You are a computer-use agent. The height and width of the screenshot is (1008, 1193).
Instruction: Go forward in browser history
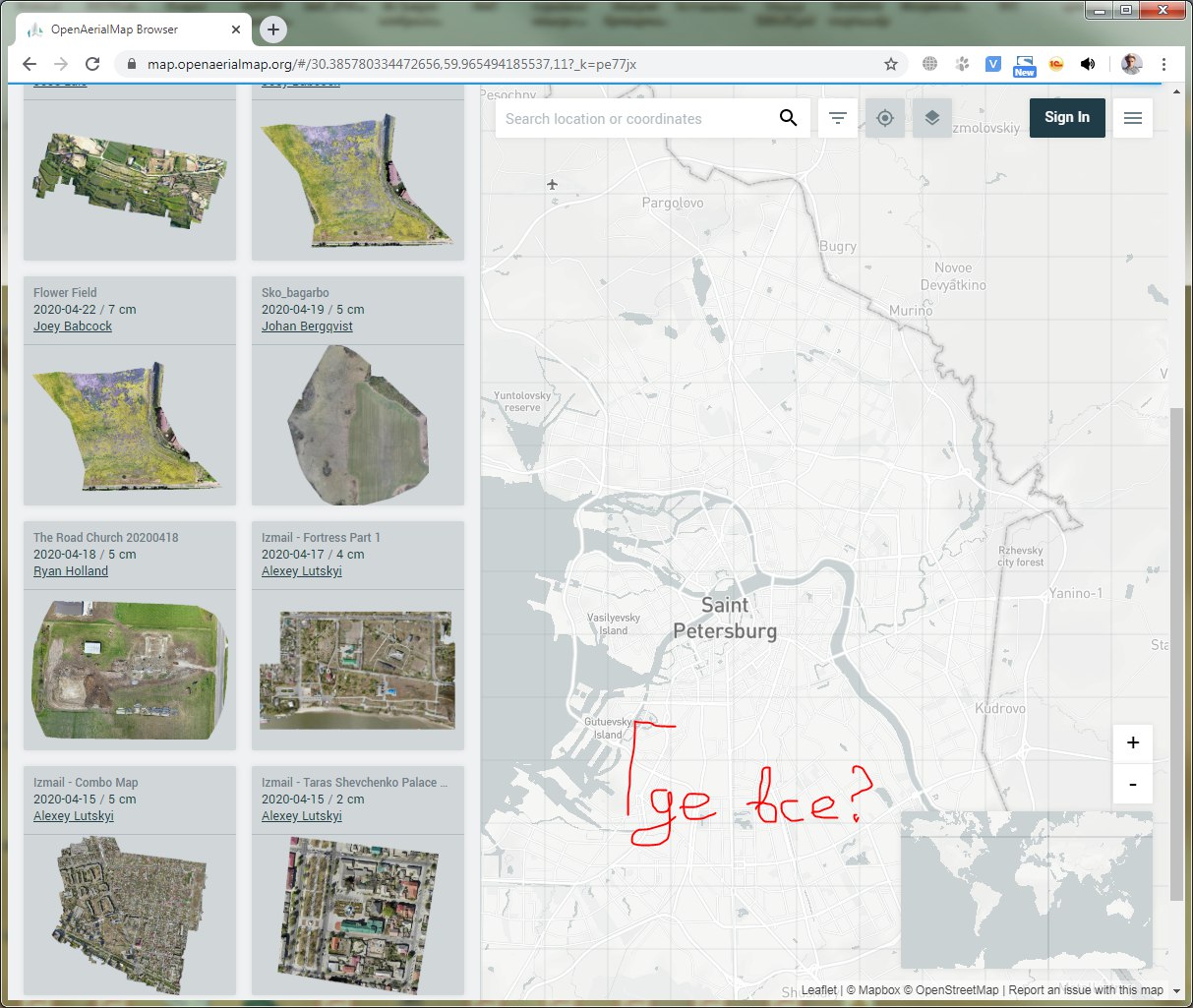point(61,64)
